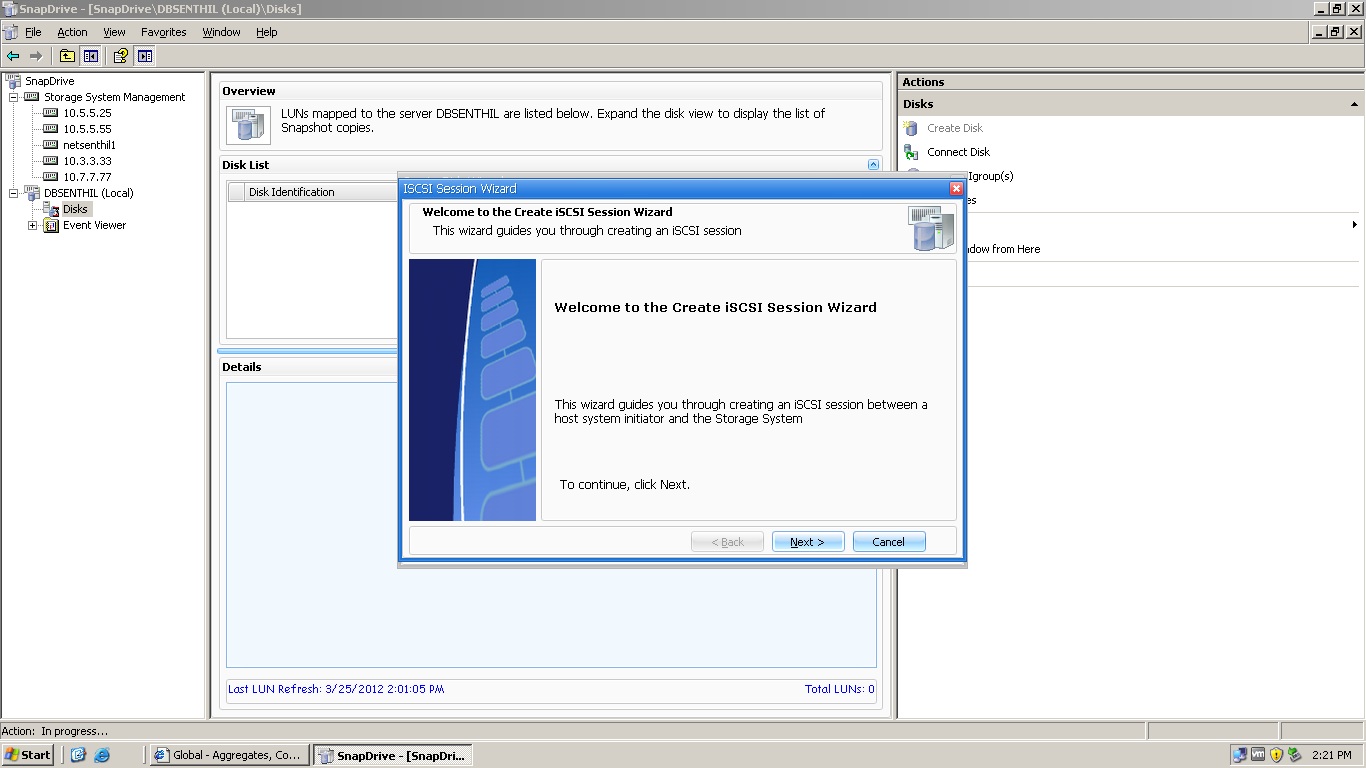
Task: Select storage system 10.5.5.55
Action: pos(87,129)
